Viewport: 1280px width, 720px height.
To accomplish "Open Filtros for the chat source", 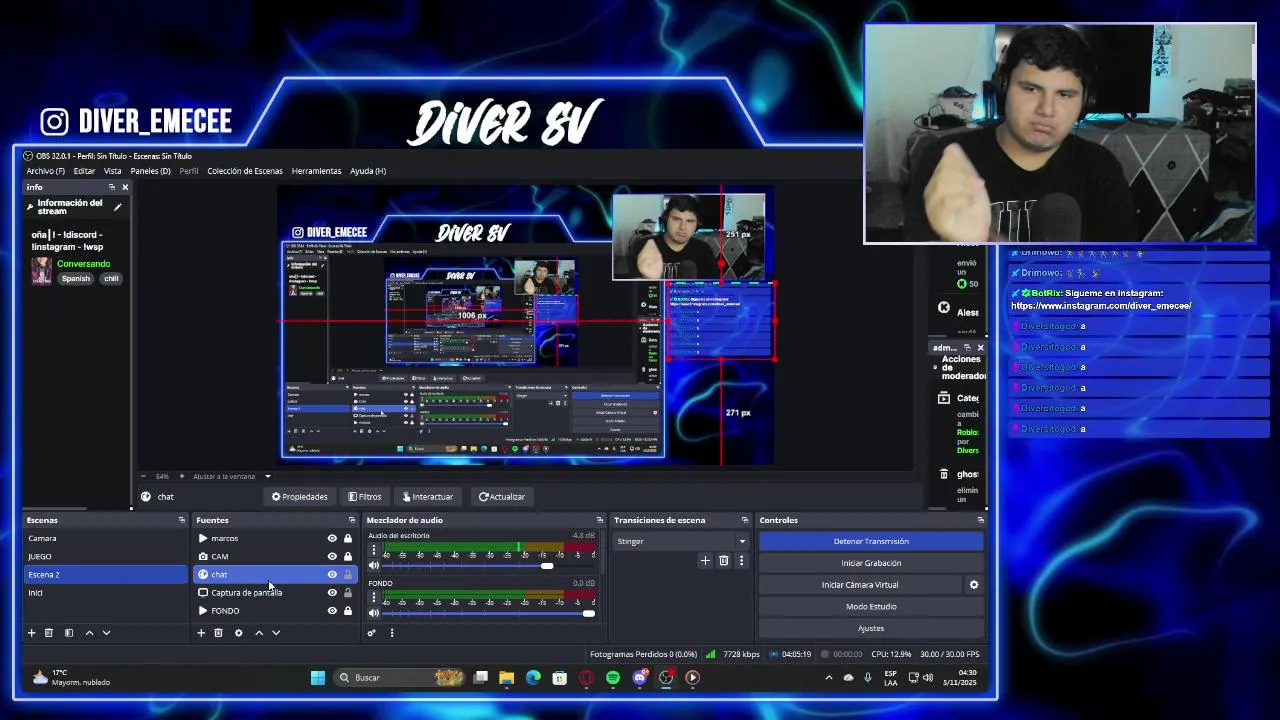I will (364, 497).
